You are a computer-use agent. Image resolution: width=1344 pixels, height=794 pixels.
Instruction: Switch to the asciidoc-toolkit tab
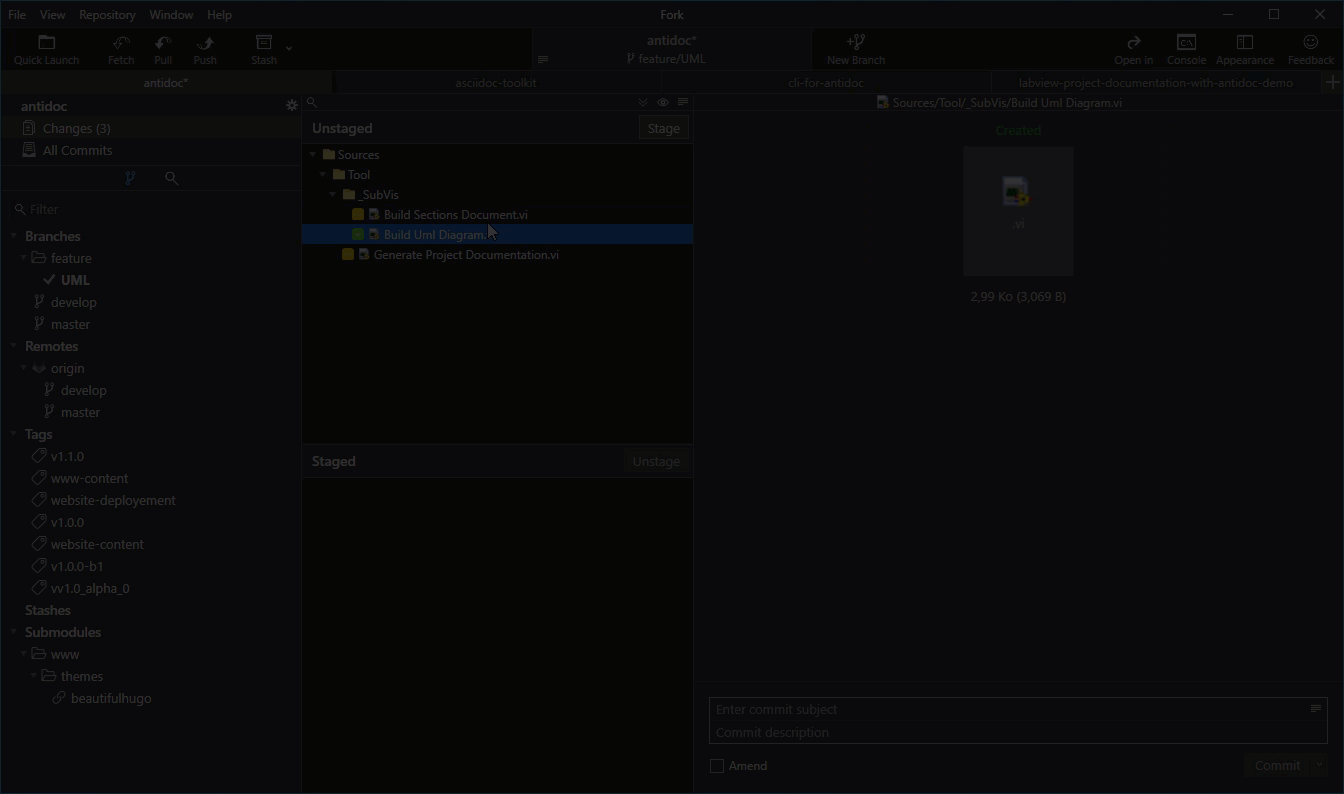[x=495, y=83]
